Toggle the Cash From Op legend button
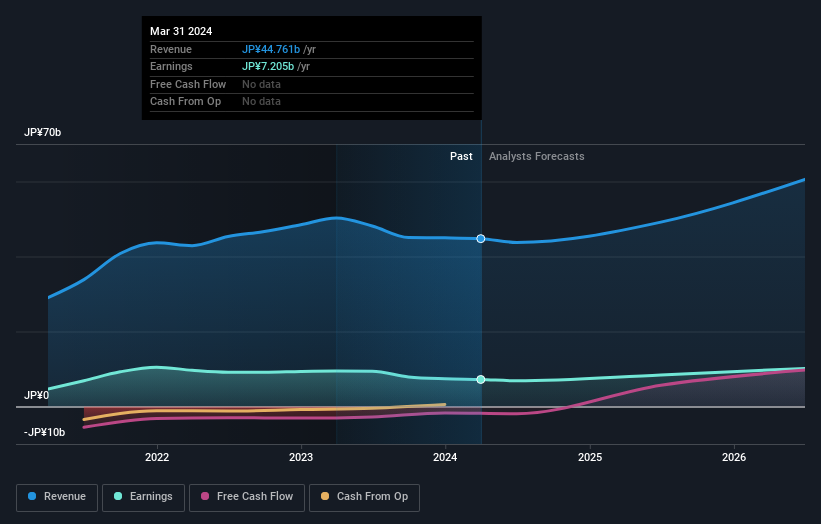The width and height of the screenshot is (821, 524). tap(364, 497)
